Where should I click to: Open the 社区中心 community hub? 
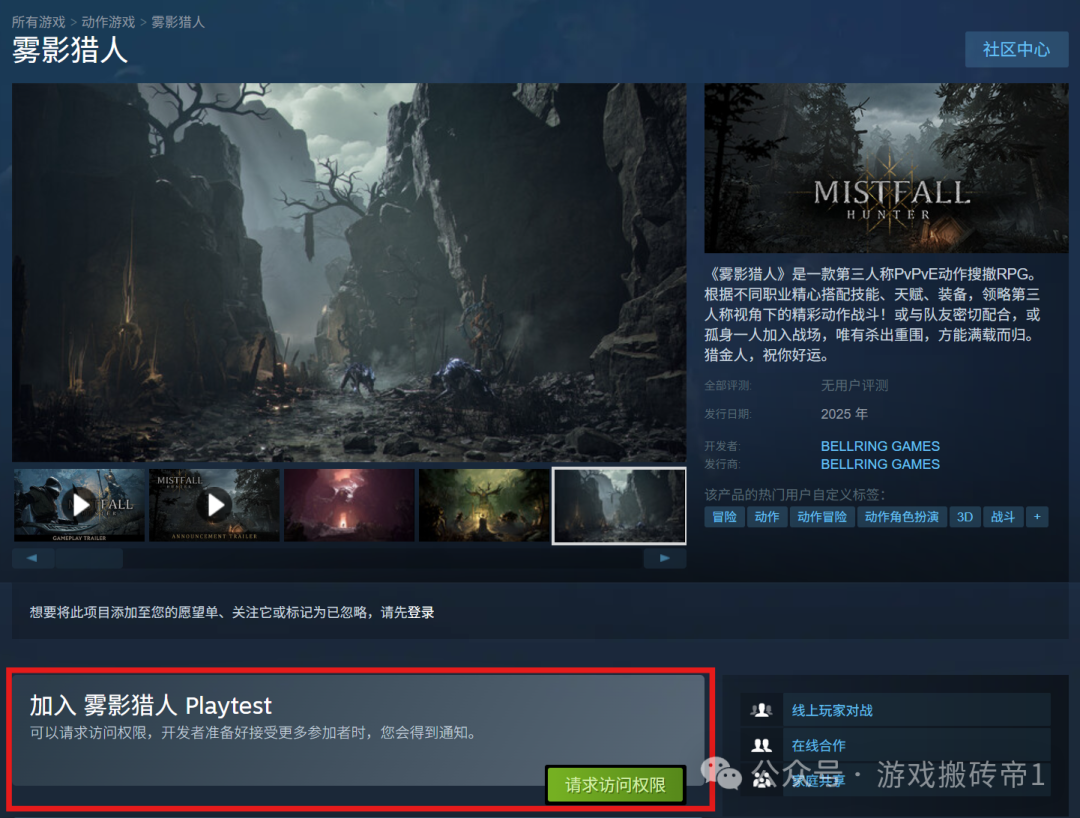pos(1016,49)
